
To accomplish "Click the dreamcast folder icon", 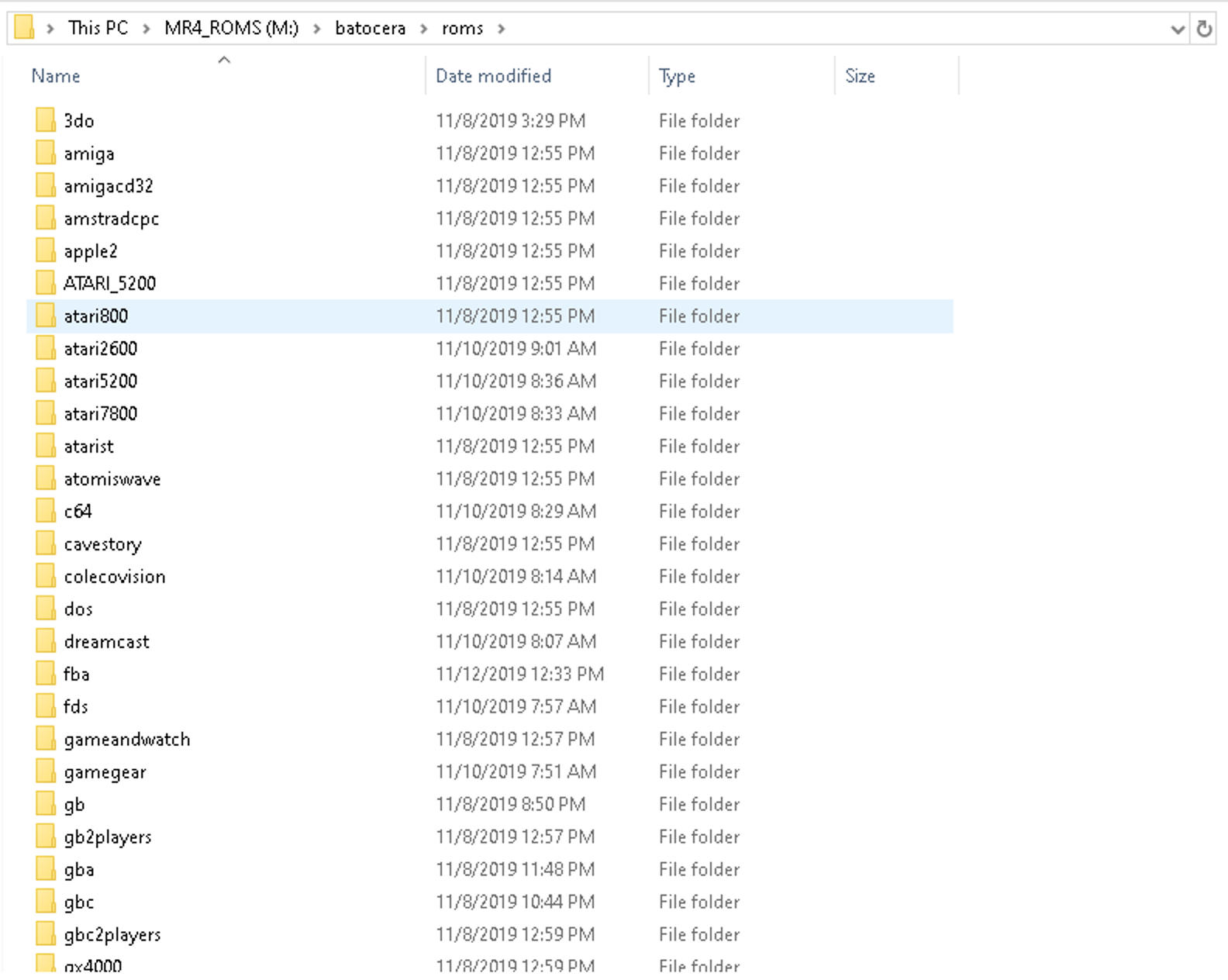I will click(46, 642).
